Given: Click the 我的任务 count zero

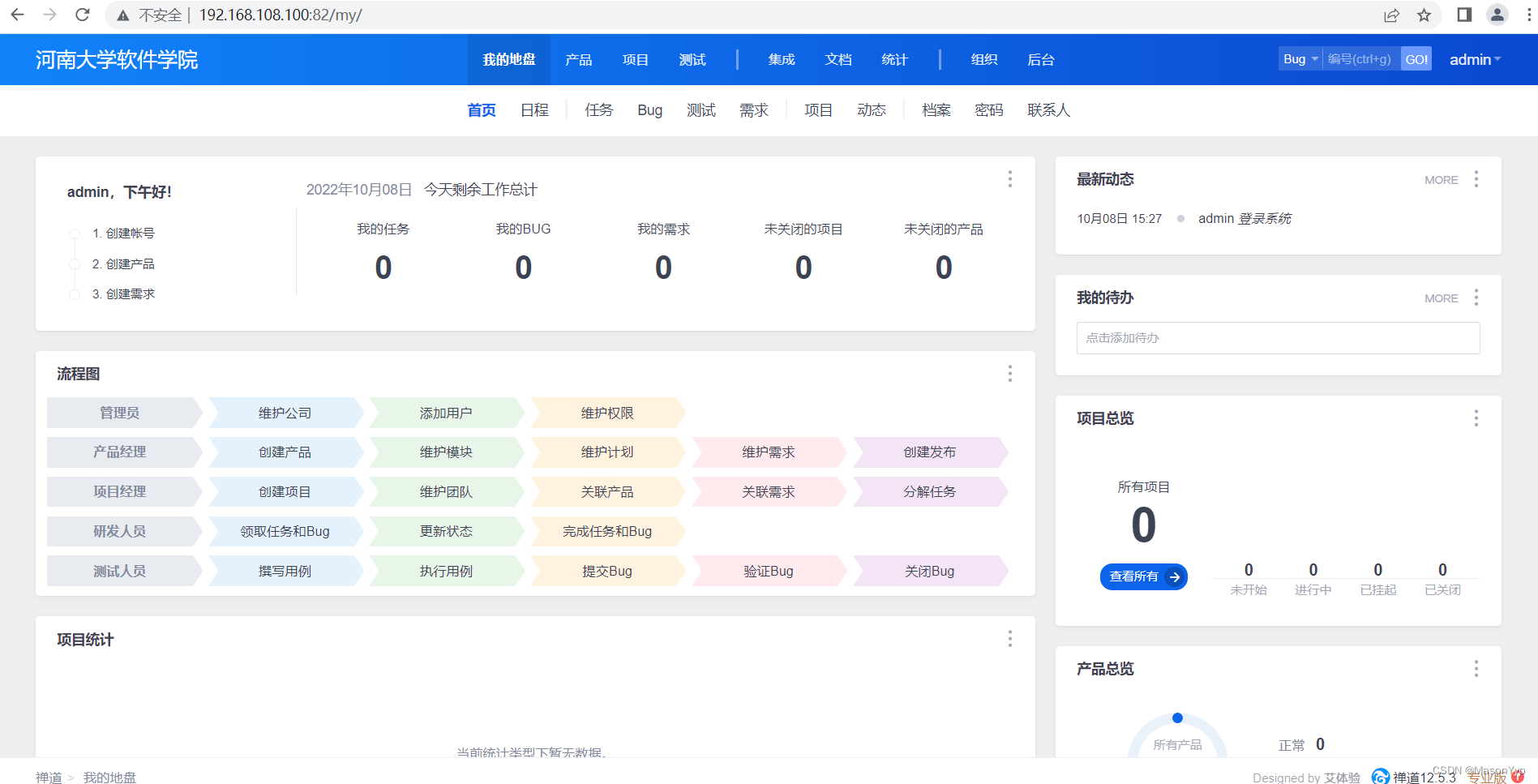Looking at the screenshot, I should coord(383,268).
